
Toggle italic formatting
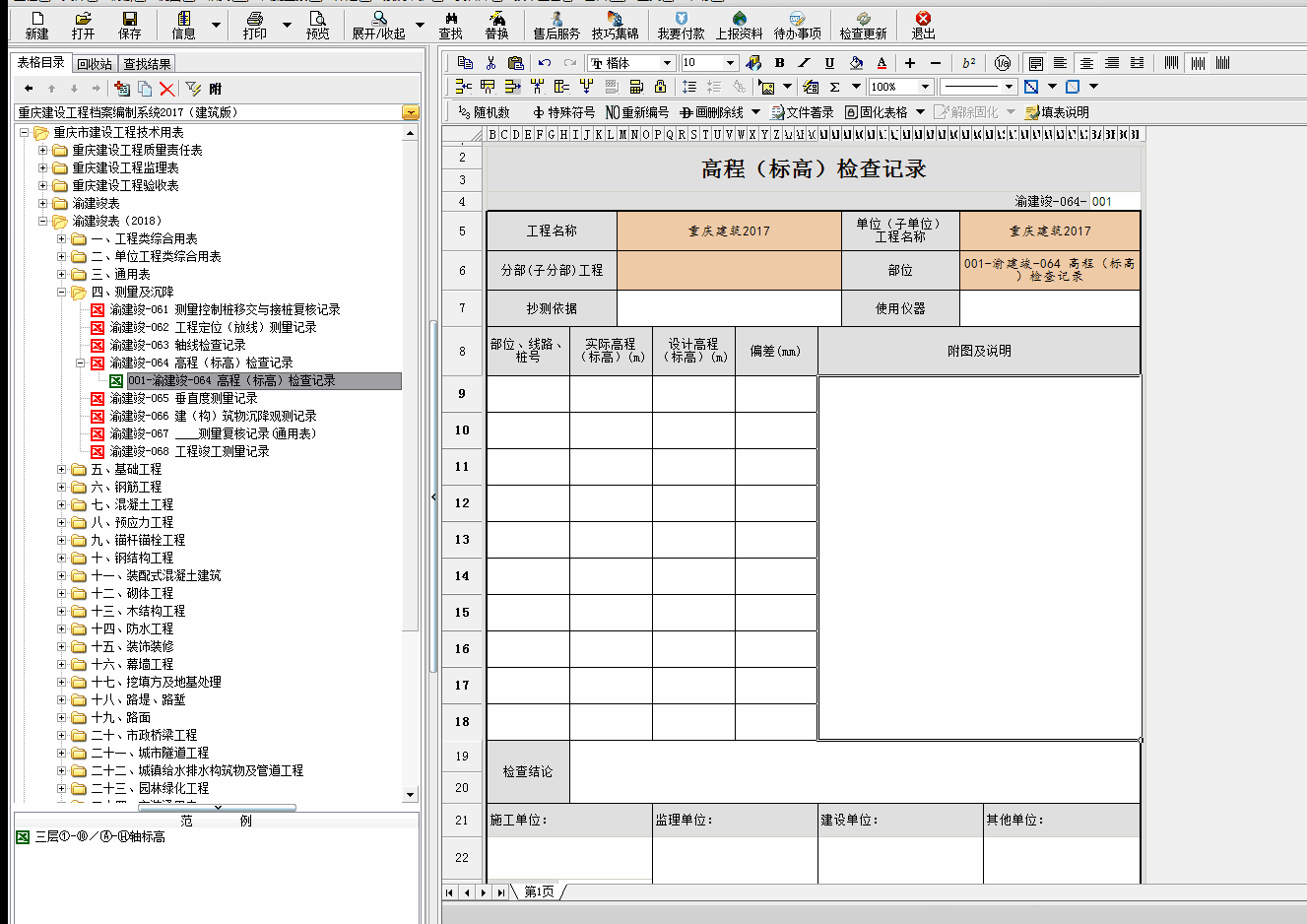click(x=804, y=63)
